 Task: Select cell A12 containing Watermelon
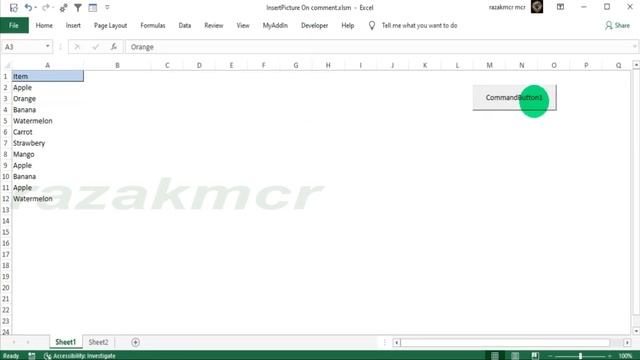[47, 199]
